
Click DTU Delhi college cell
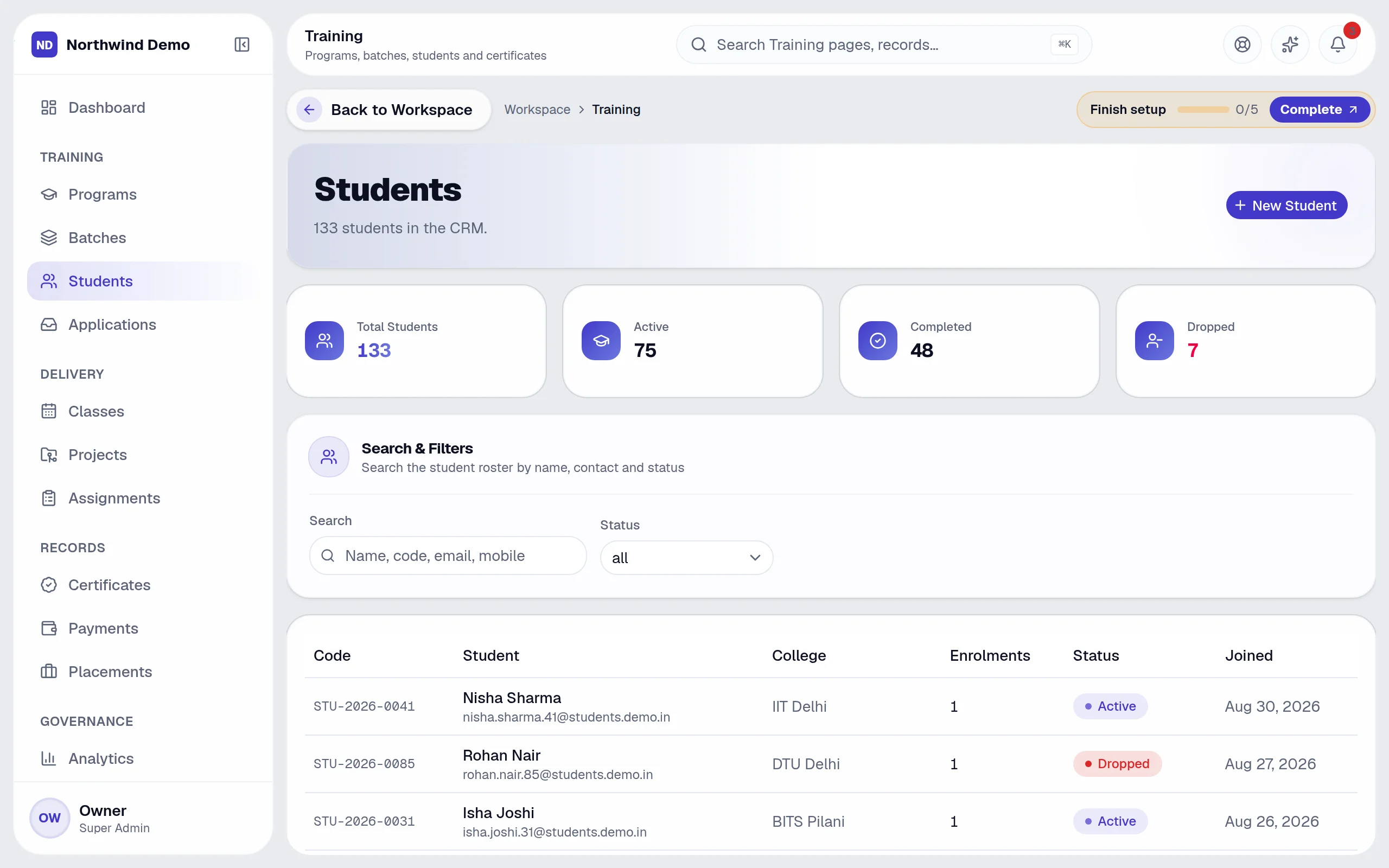[805, 763]
